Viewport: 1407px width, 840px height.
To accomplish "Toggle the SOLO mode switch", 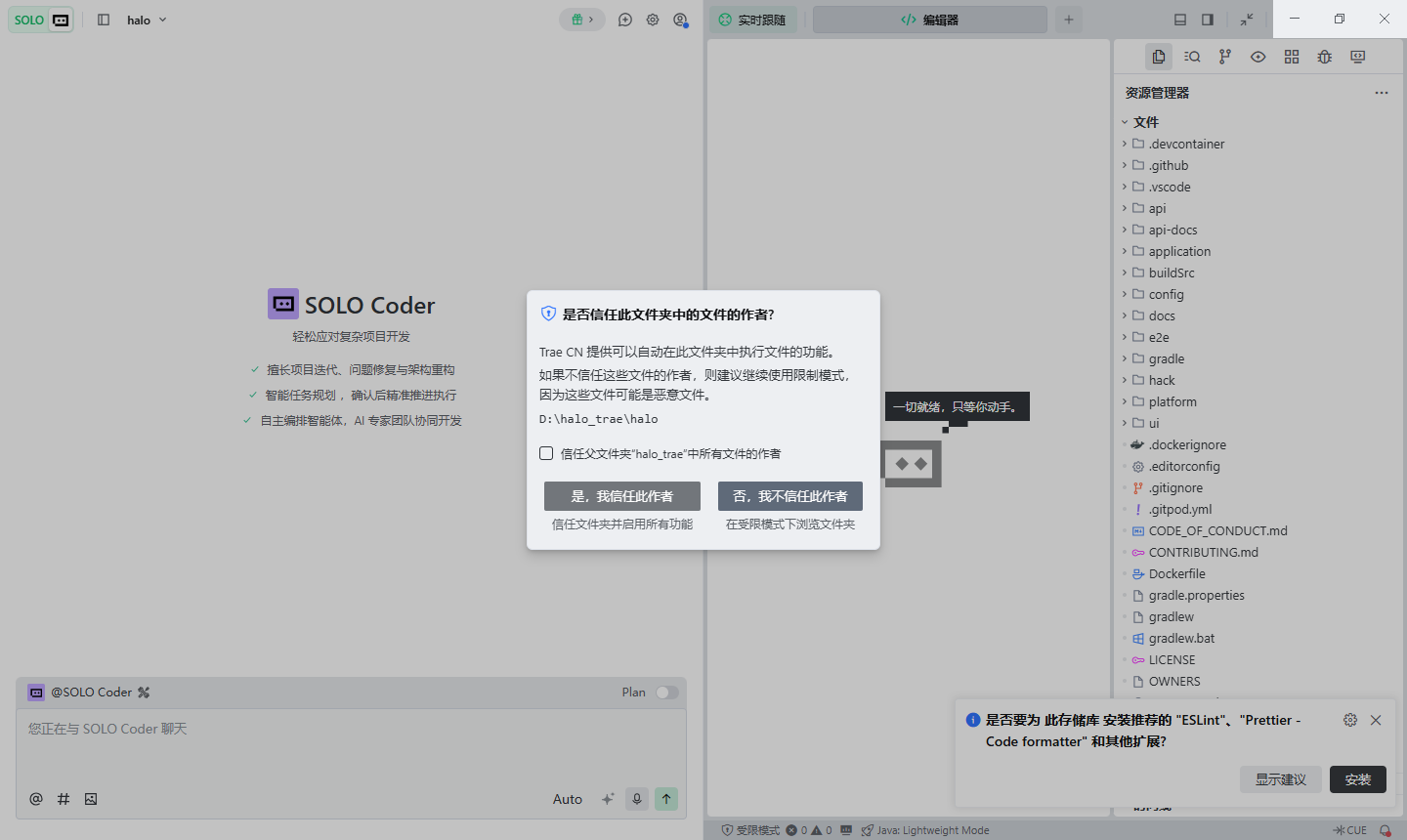I will 41,20.
